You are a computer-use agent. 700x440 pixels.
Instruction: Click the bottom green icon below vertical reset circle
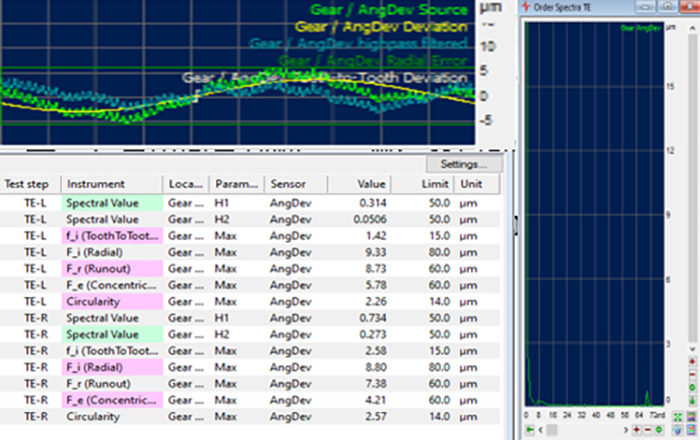(x=692, y=401)
